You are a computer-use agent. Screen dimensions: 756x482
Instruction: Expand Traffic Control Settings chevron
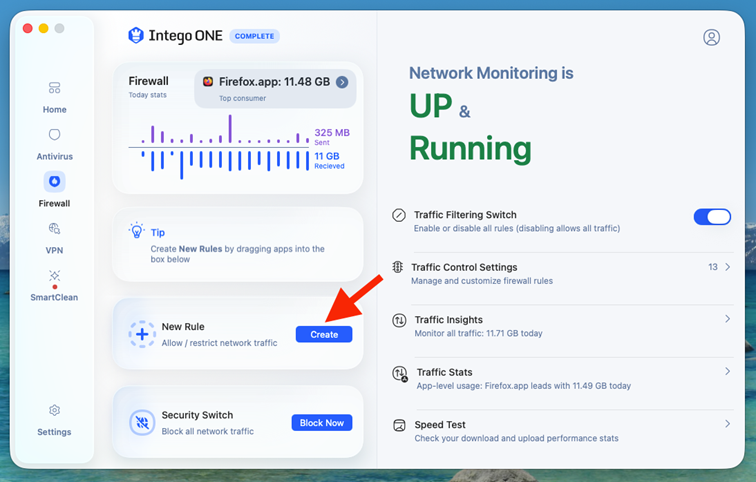(x=728, y=267)
